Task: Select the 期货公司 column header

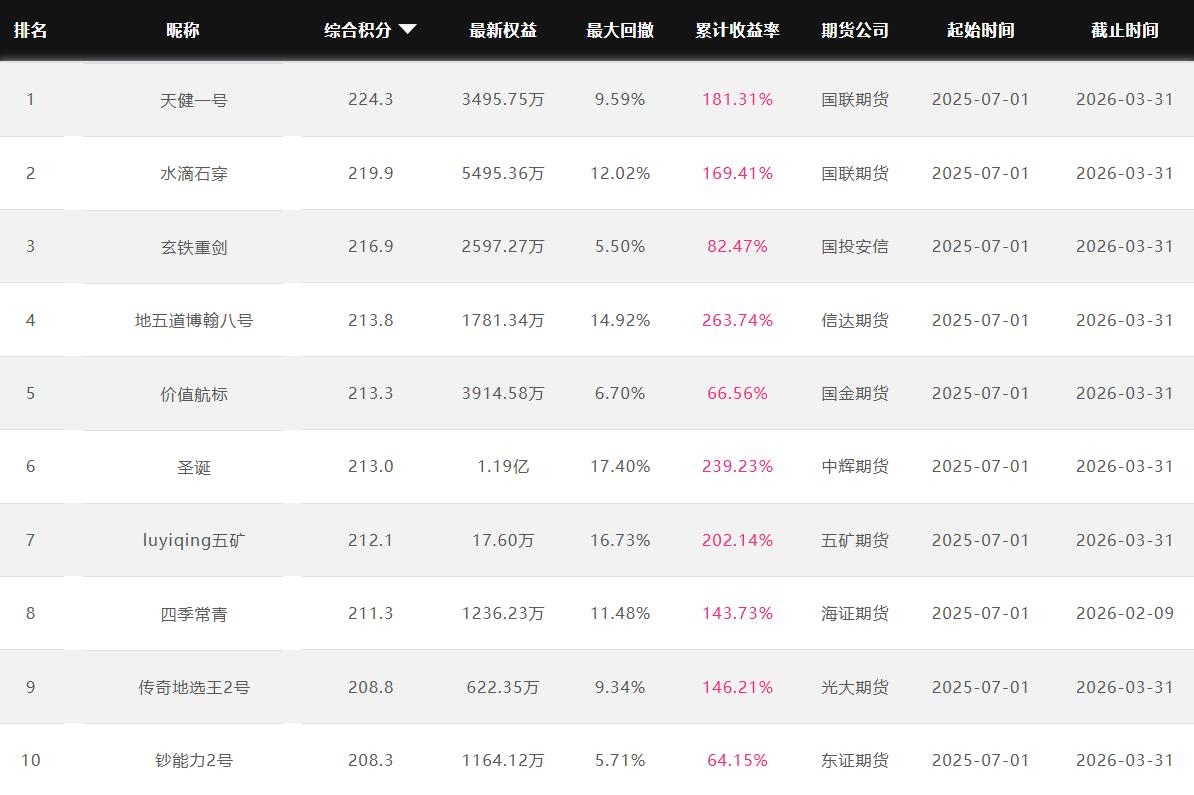Action: [x=855, y=30]
